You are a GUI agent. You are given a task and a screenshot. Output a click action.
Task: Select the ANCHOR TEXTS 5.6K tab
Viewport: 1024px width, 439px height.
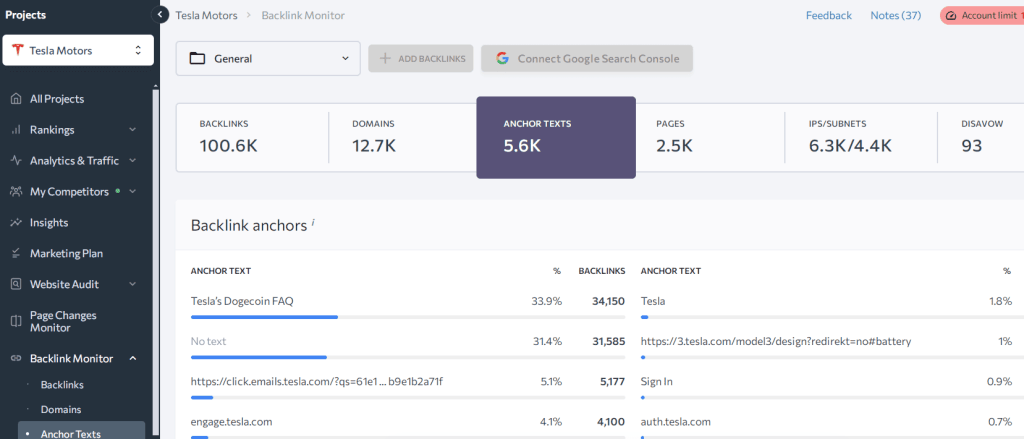pyautogui.click(x=556, y=137)
